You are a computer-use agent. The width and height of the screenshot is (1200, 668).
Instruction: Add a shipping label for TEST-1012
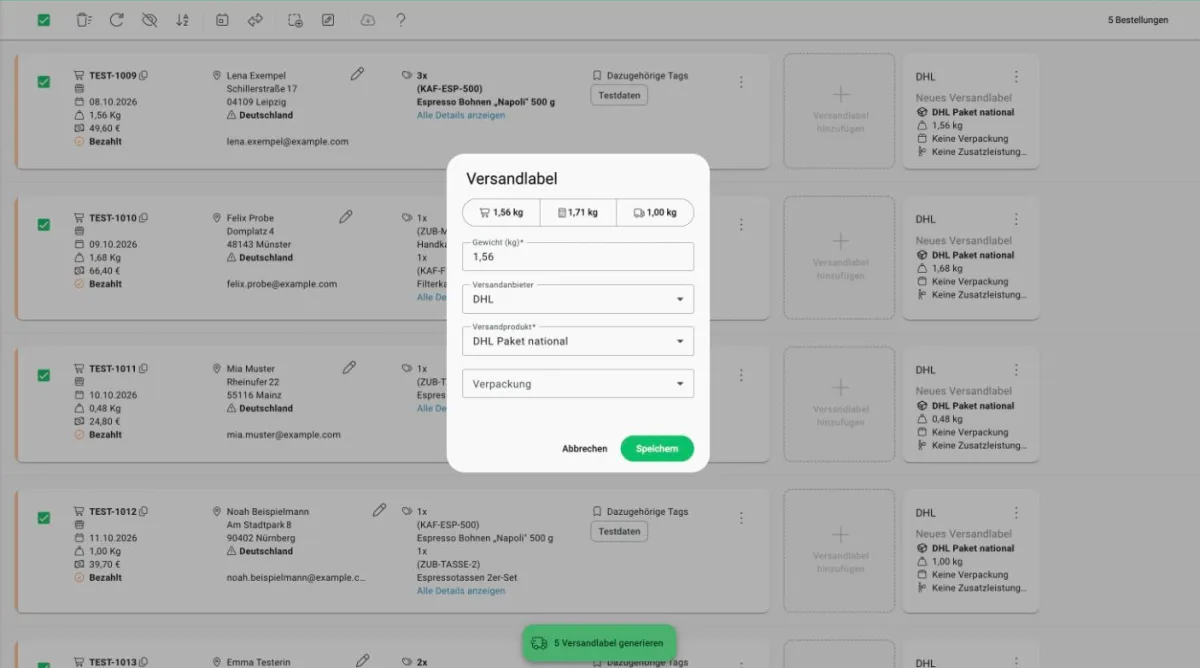[840, 551]
